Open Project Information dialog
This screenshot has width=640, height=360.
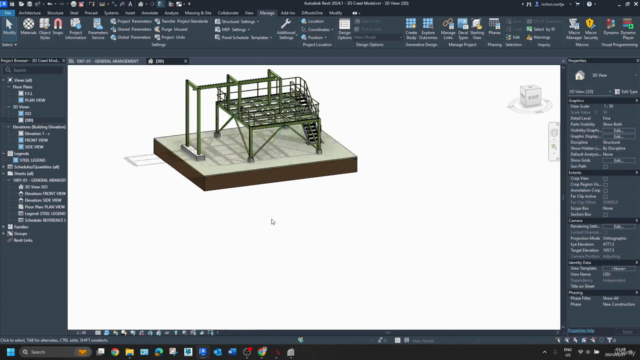[x=76, y=28]
